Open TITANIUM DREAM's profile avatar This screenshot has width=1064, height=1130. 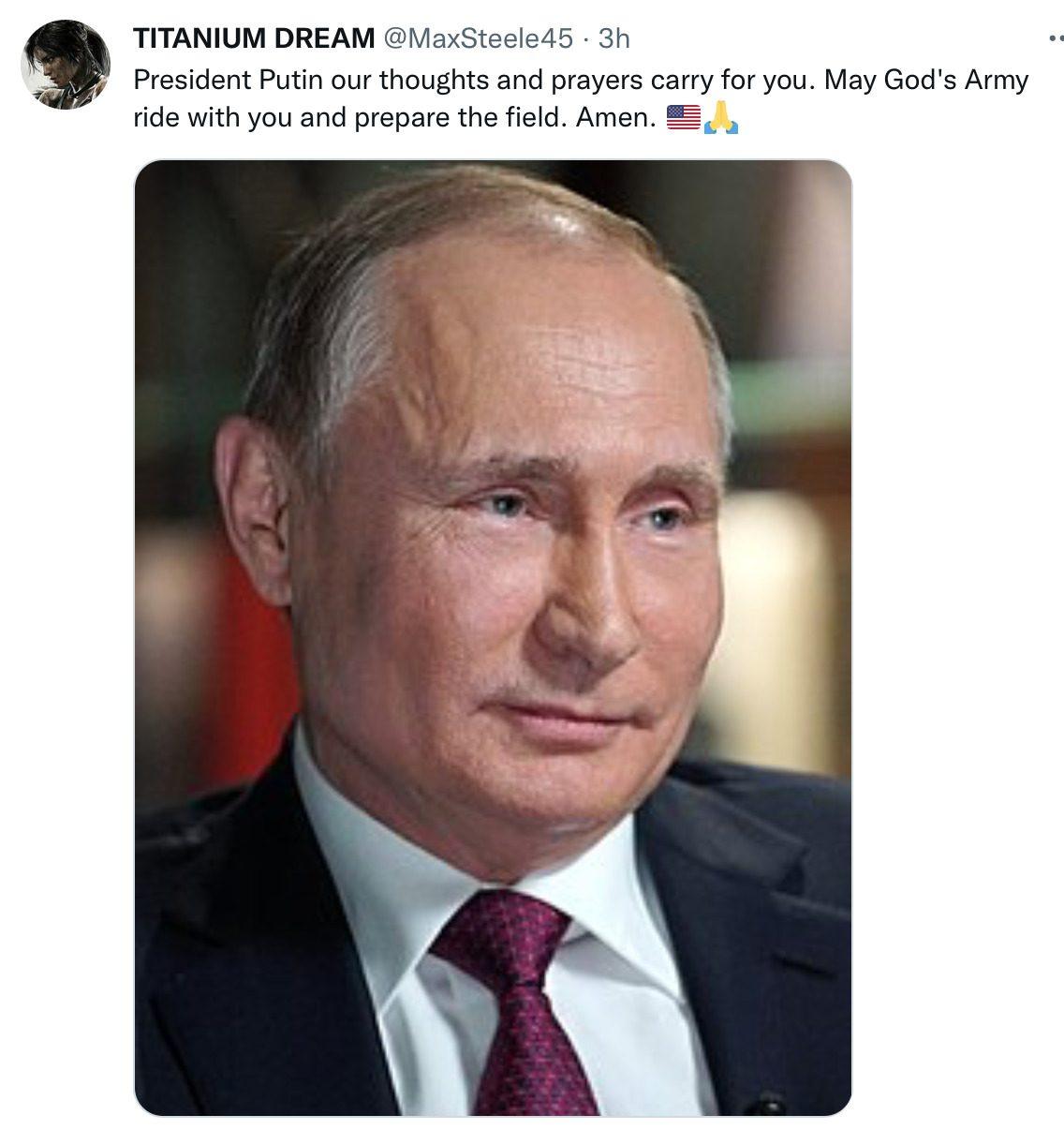click(66, 65)
